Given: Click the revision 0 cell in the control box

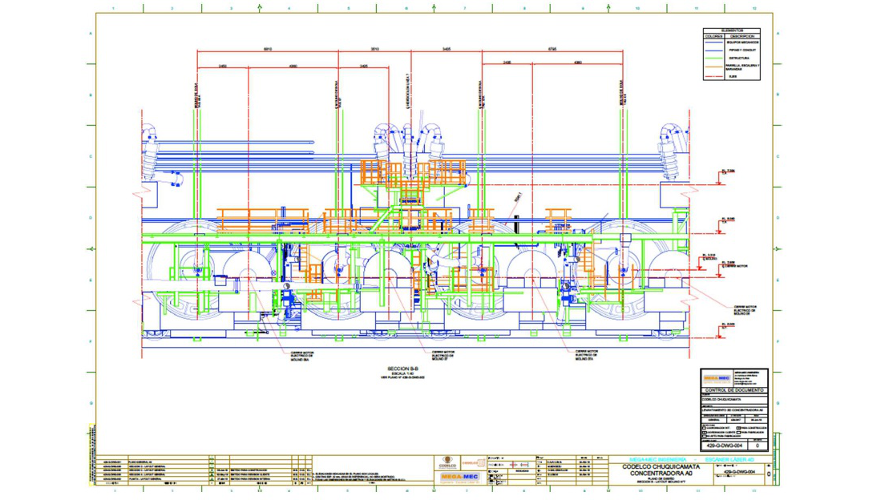Looking at the screenshot, I should pyautogui.click(x=758, y=445).
